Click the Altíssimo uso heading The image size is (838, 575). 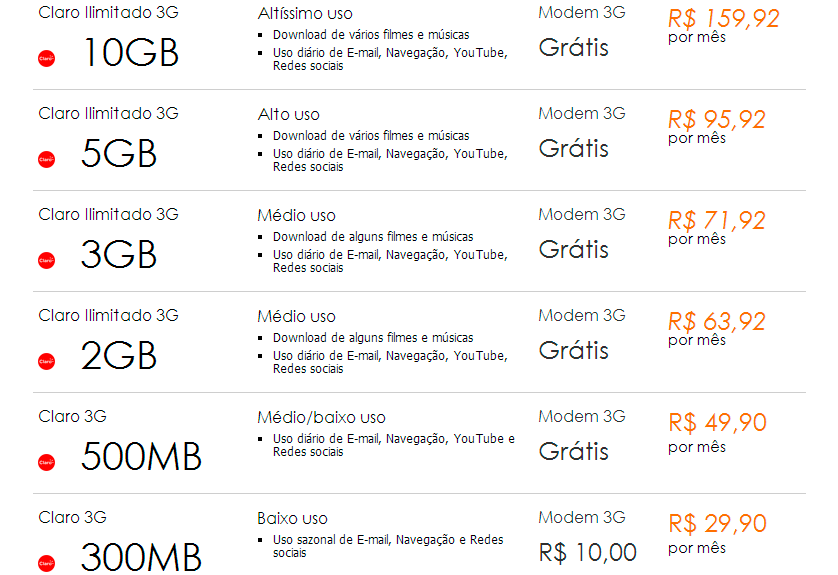[305, 14]
